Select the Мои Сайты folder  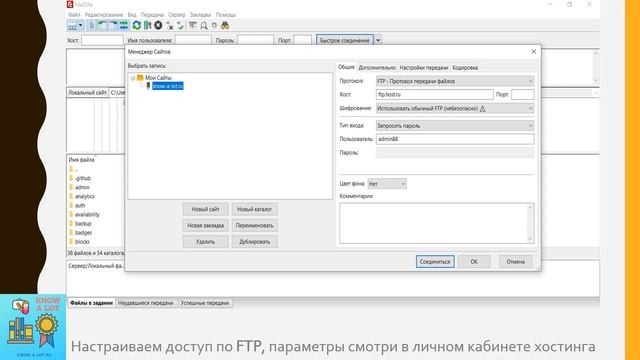[158, 78]
